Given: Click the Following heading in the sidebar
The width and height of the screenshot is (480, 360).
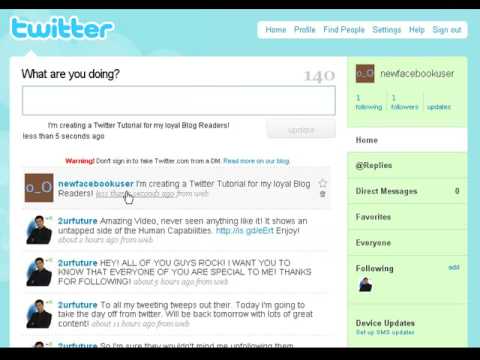Looking at the screenshot, I should point(375,268).
